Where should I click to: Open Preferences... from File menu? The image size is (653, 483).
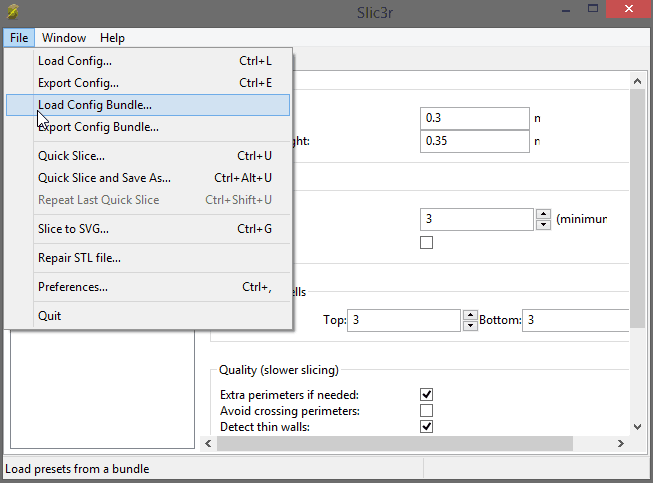(73, 287)
